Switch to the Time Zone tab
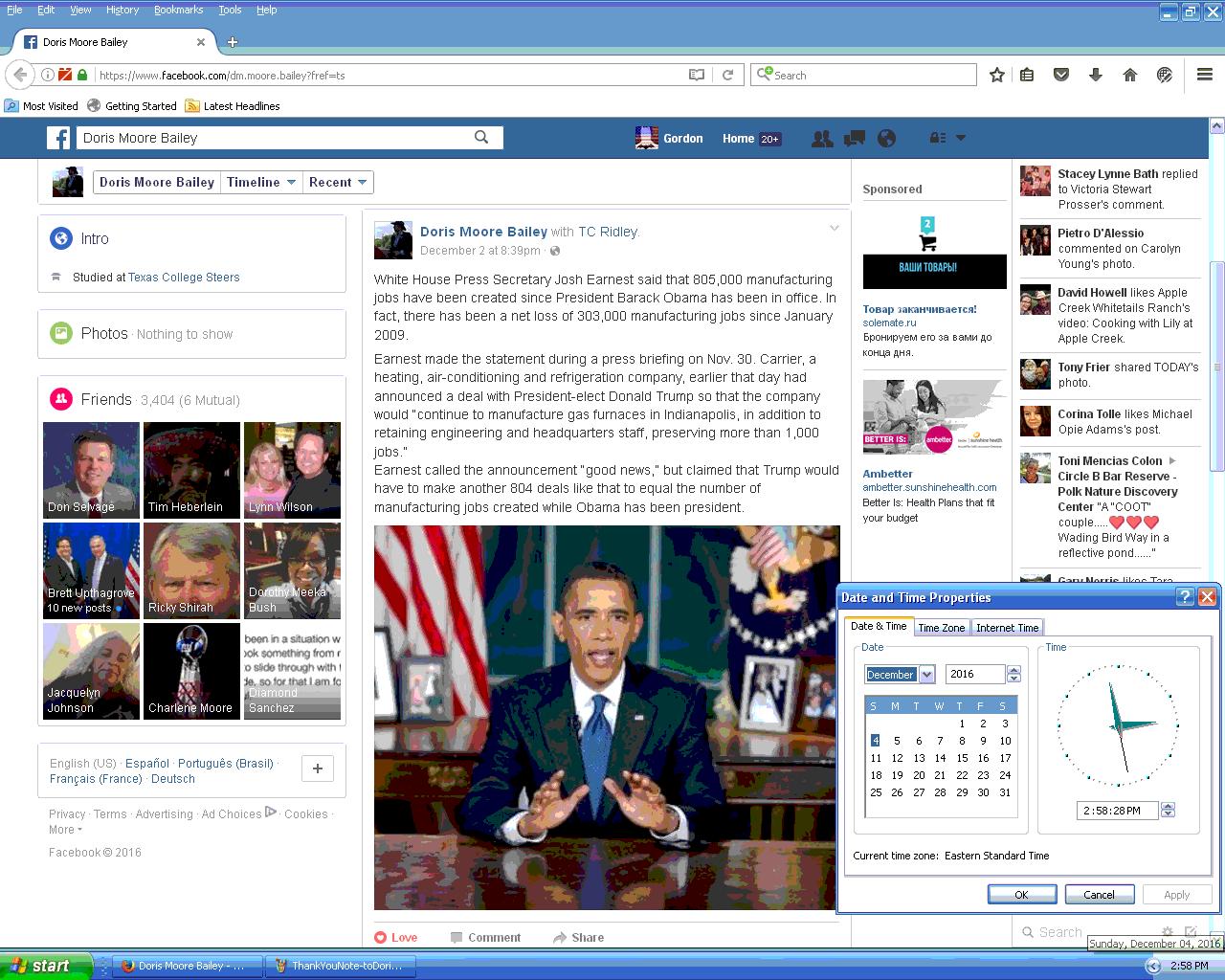Screen dimensions: 1225x980 tap(941, 628)
